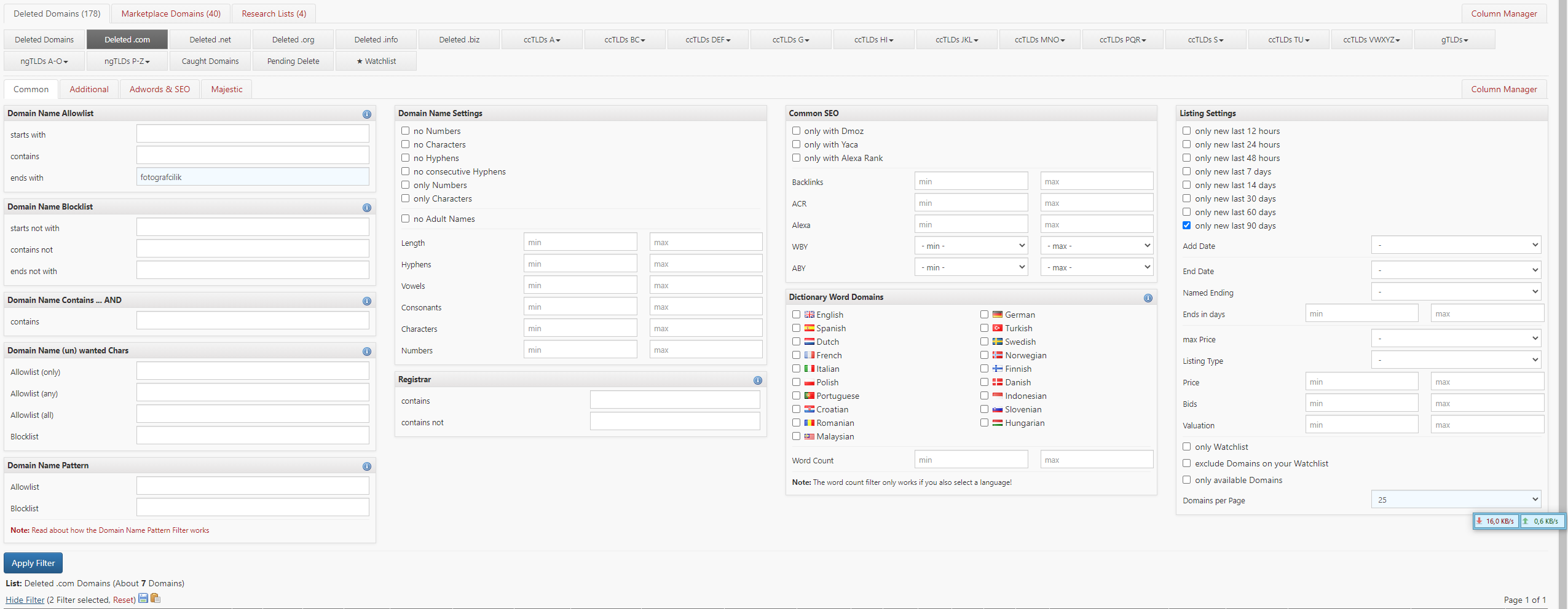Click the Dictionary Word Domains info icon

tap(1148, 298)
